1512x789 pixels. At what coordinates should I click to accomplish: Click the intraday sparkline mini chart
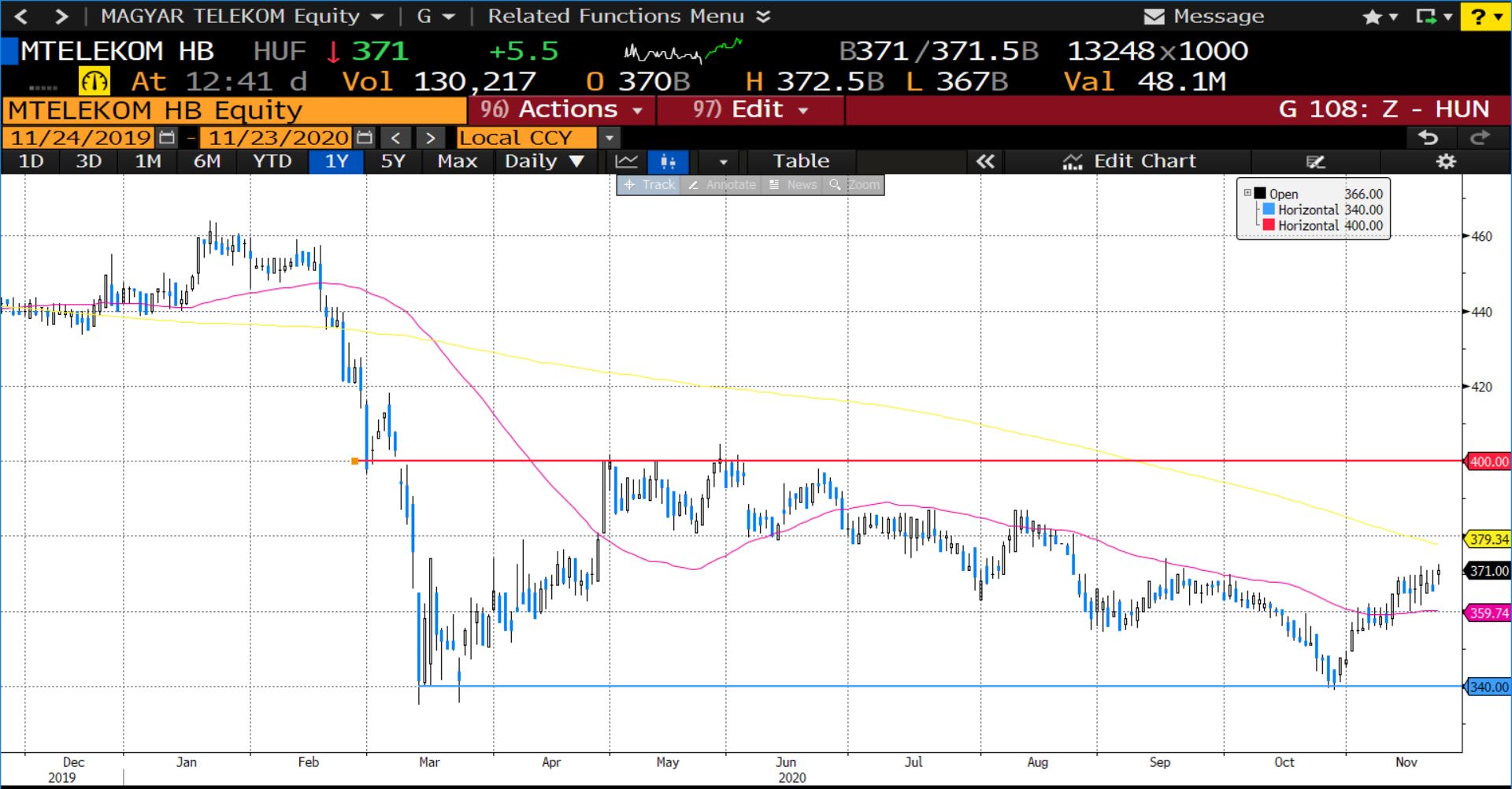click(x=683, y=50)
